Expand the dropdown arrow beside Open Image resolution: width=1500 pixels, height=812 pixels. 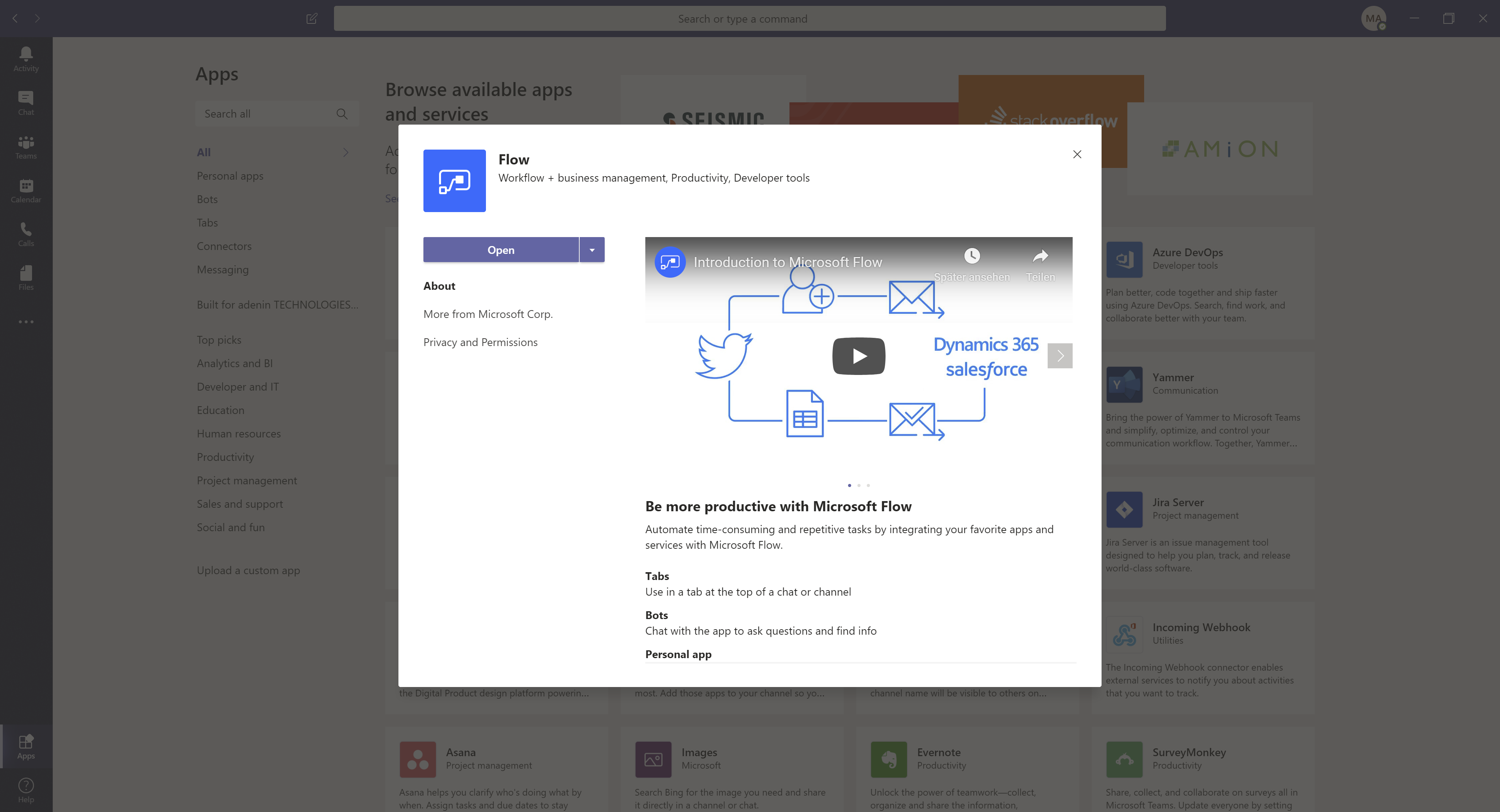pos(592,250)
